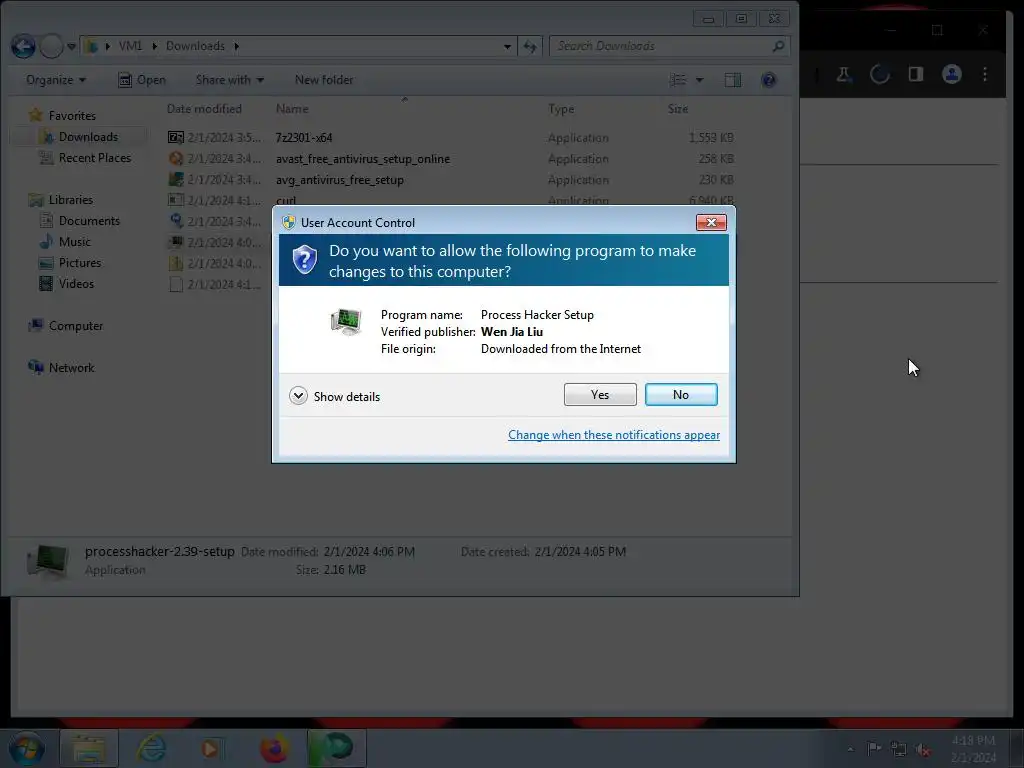Click Yes in User Account Control dialog

coord(600,394)
